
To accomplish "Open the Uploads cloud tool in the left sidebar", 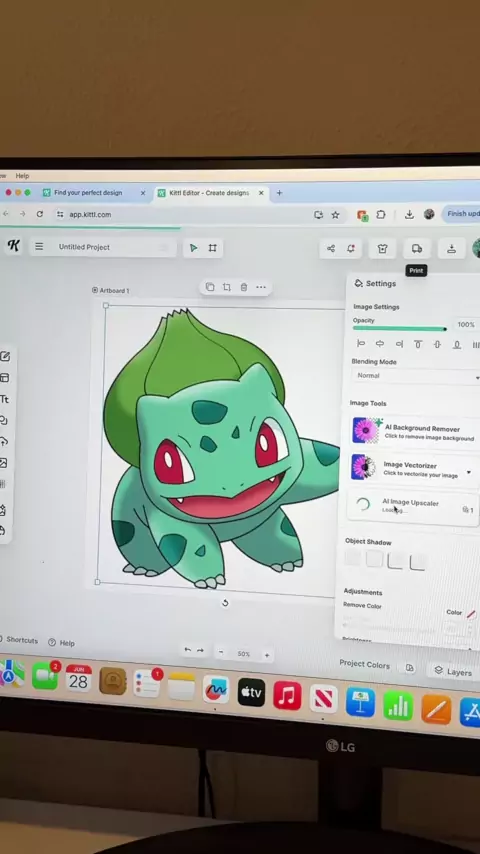I will click(4, 442).
